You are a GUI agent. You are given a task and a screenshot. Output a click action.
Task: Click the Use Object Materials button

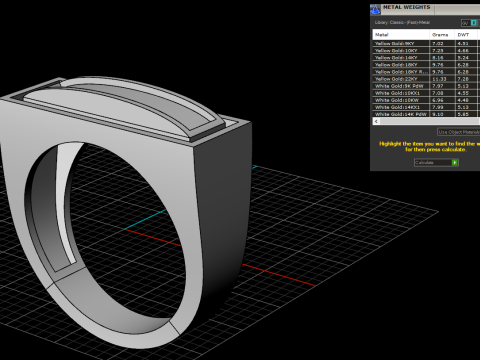[x=459, y=132]
